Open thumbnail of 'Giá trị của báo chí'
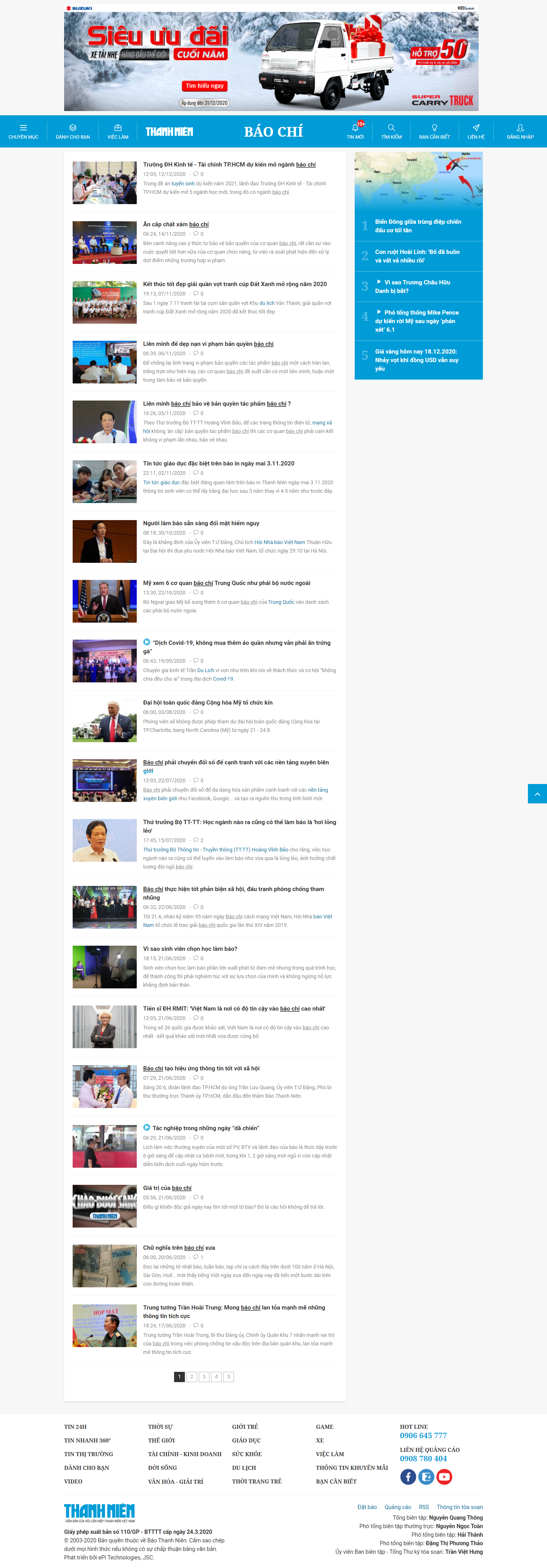This screenshot has width=547, height=1568. click(x=105, y=1206)
